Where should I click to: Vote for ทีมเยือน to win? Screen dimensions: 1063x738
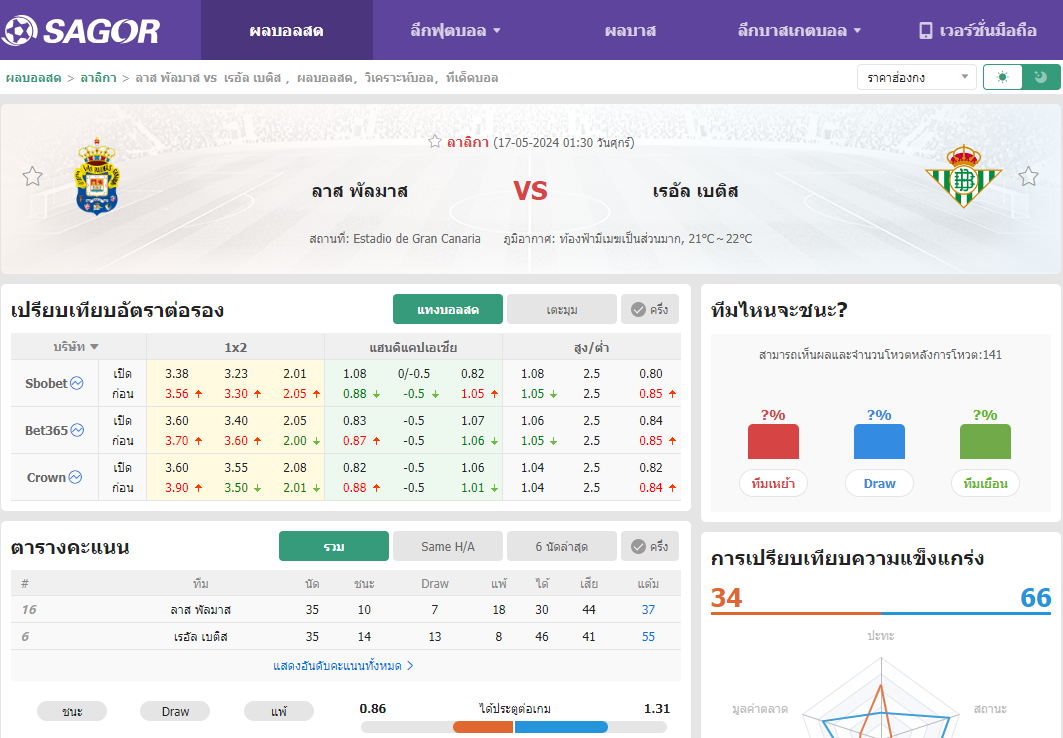[986, 483]
